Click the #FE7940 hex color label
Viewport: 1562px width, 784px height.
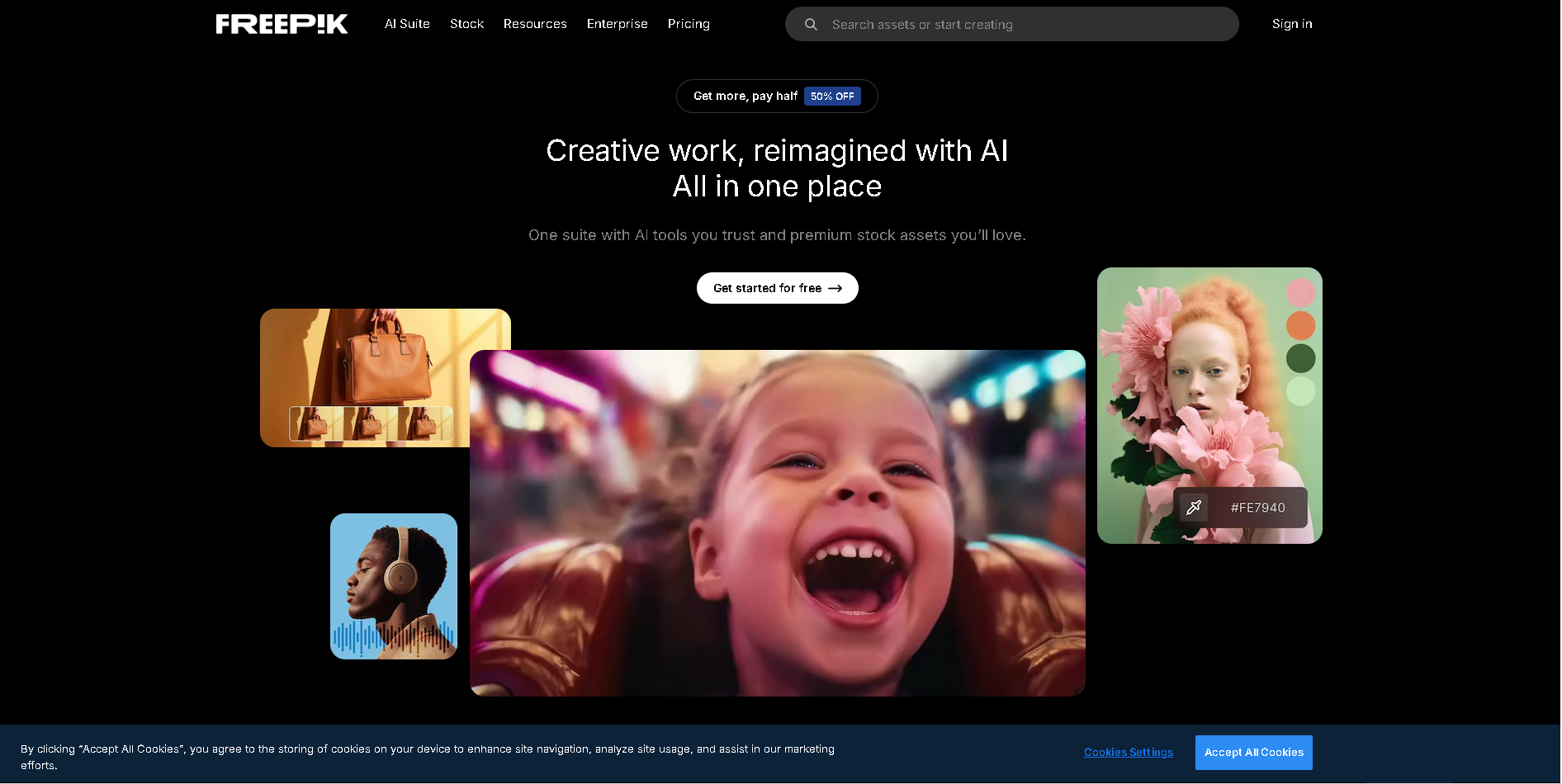(x=1257, y=508)
